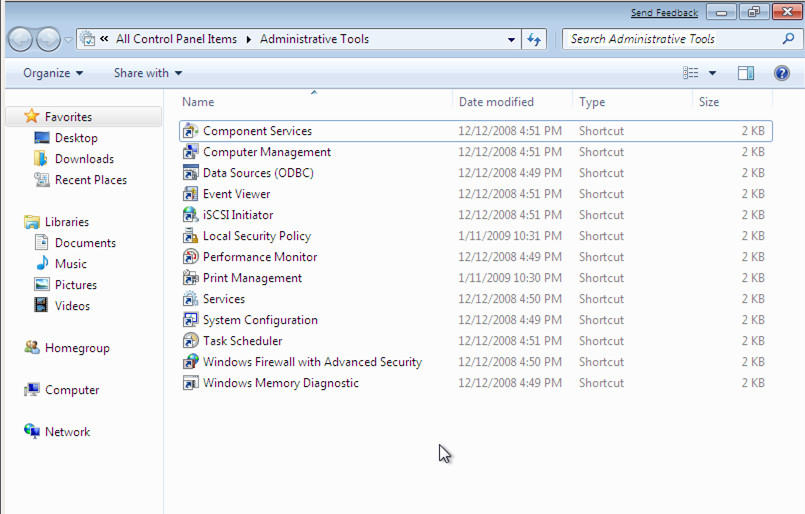Click the Performance Monitor icon
The width and height of the screenshot is (805, 514).
(190, 257)
